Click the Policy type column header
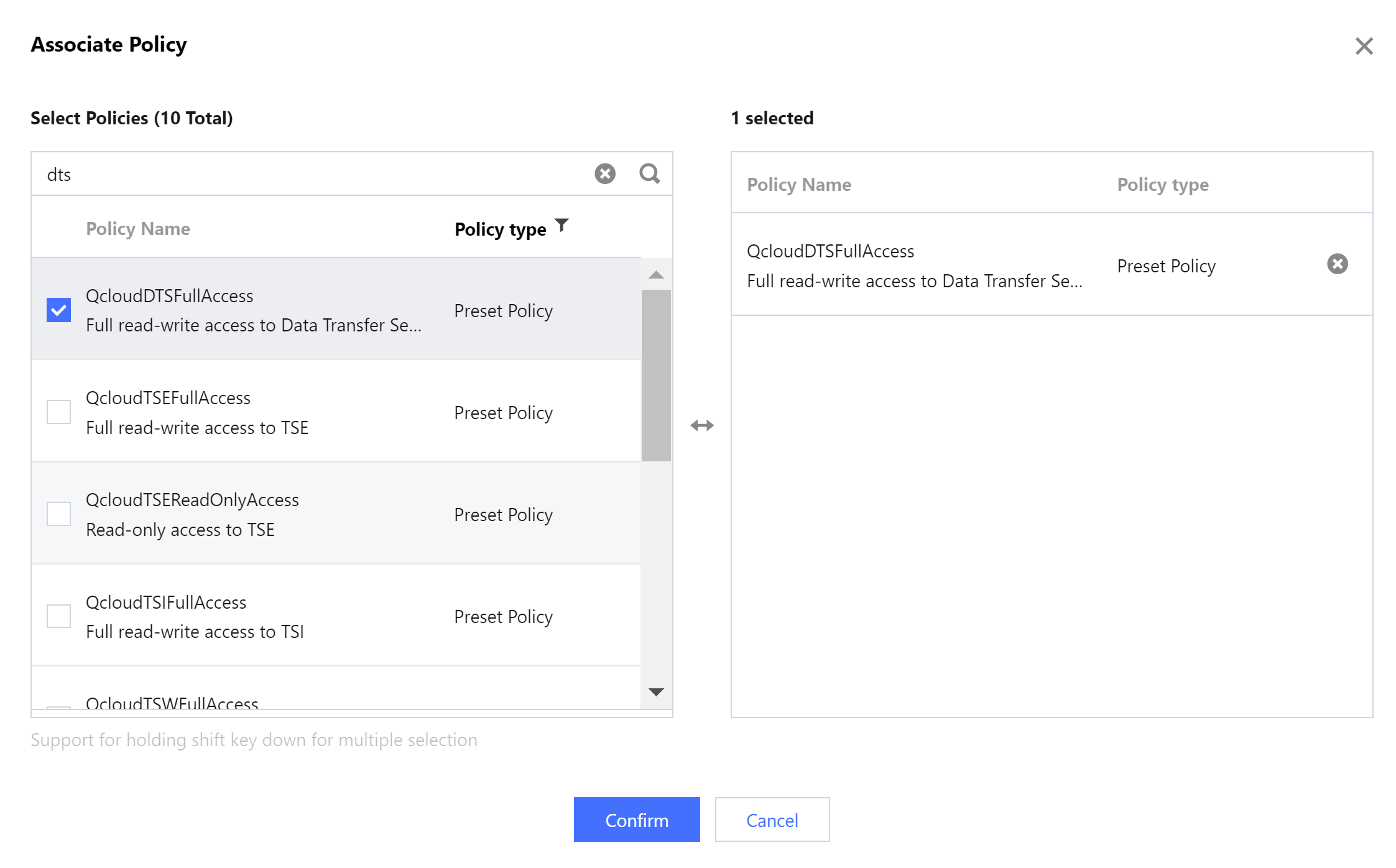 500,229
